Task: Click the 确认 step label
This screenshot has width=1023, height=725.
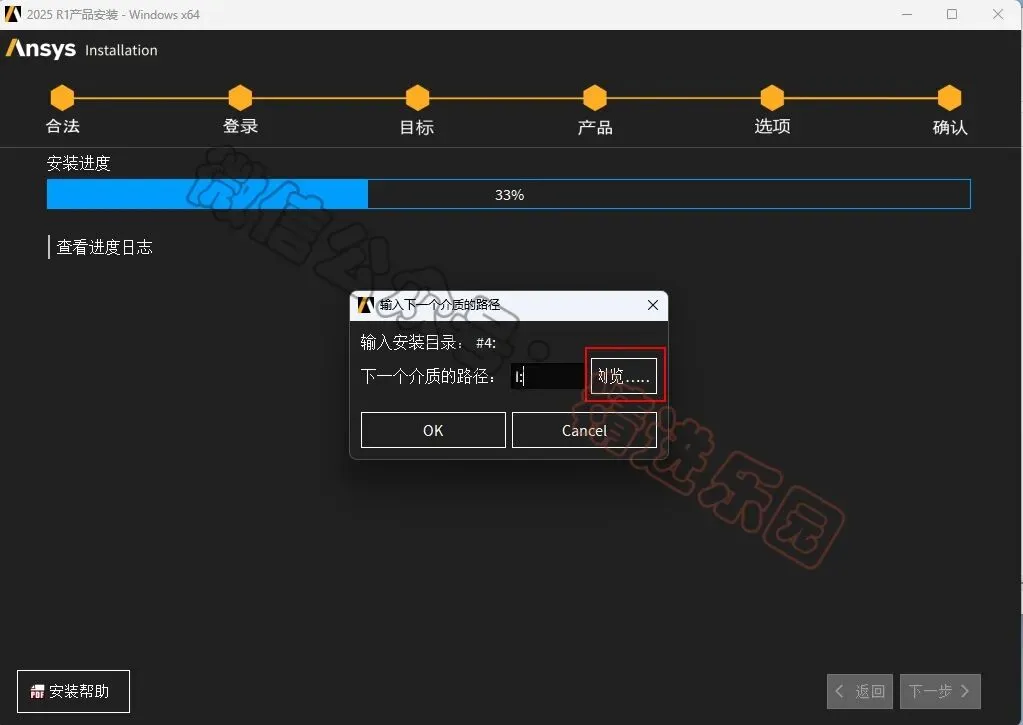Action: point(950,127)
